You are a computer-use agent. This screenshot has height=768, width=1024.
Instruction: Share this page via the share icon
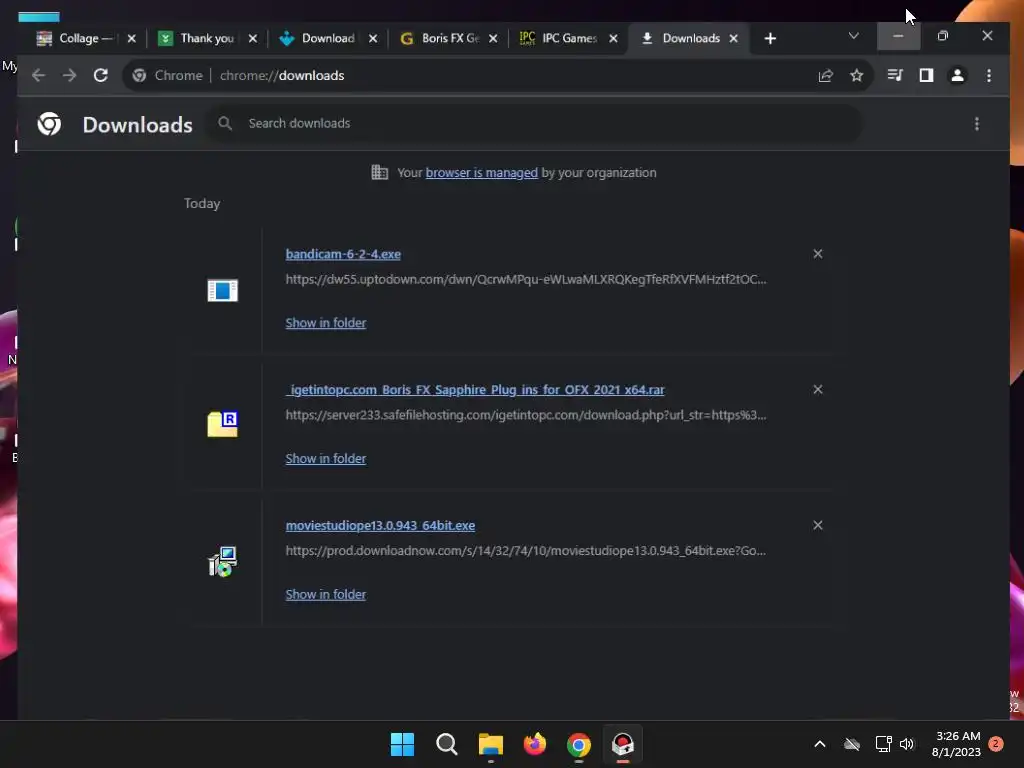click(825, 76)
